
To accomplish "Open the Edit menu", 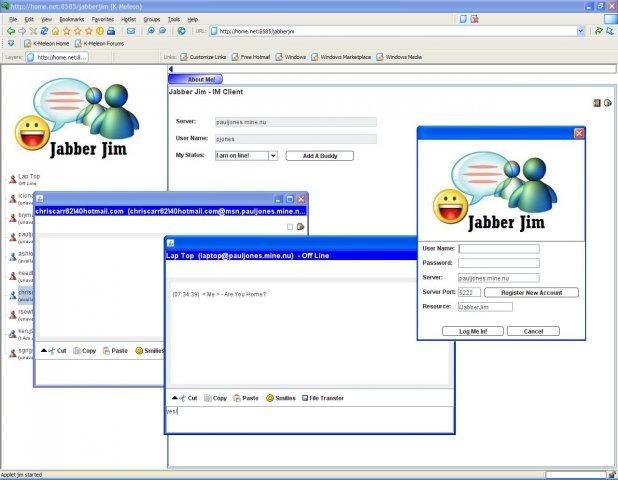I will [29, 19].
